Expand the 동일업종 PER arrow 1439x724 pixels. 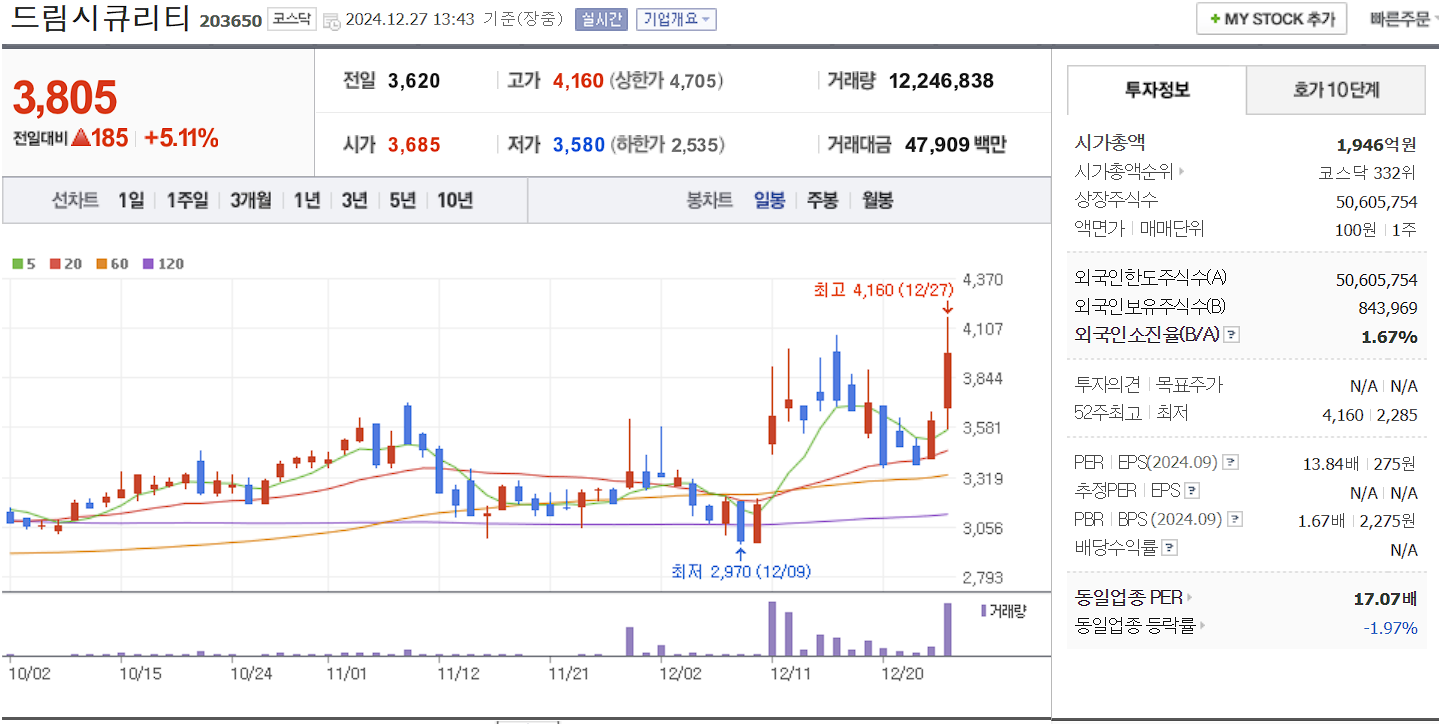(x=1191, y=597)
